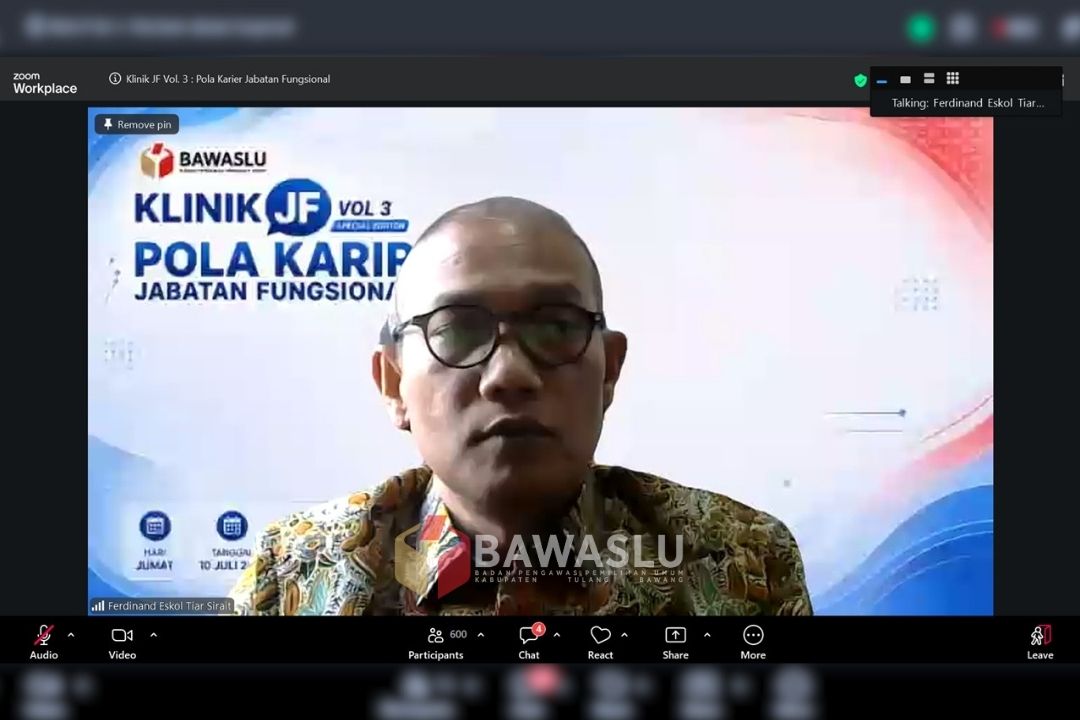
Task: Switch to the grid gallery view icon
Action: [953, 79]
